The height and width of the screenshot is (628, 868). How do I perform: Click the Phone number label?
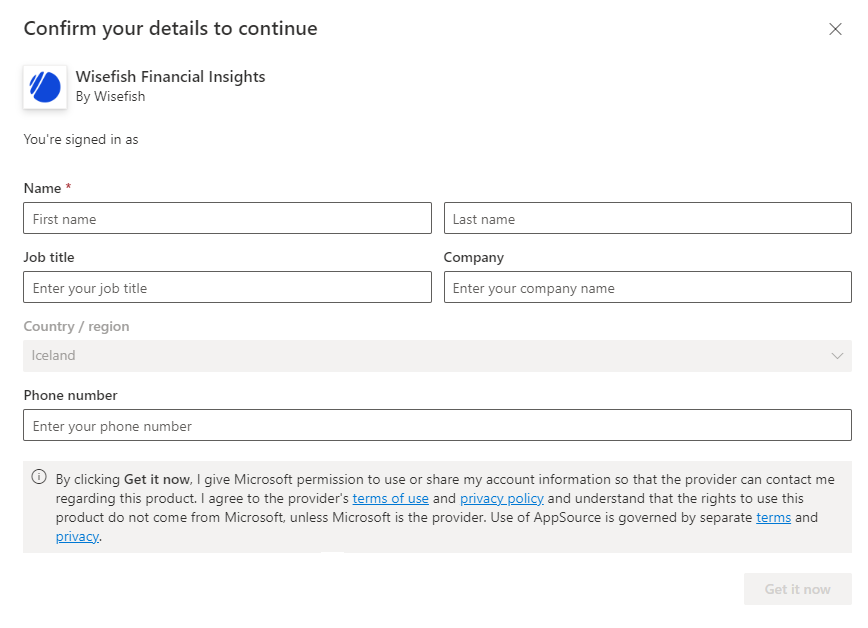[x=70, y=395]
